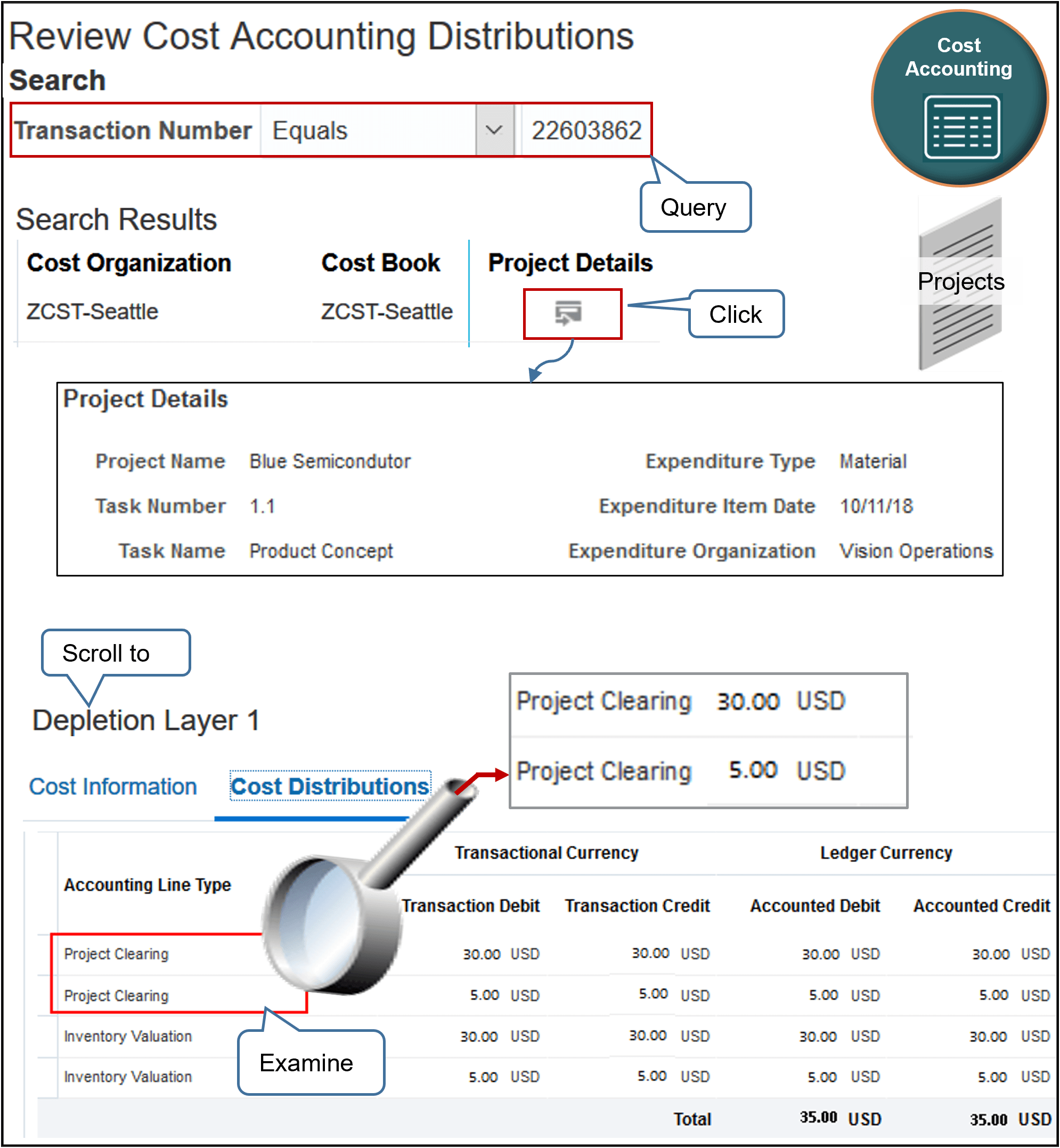
Task: Switch to the Cost Information tab
Action: pos(113,787)
